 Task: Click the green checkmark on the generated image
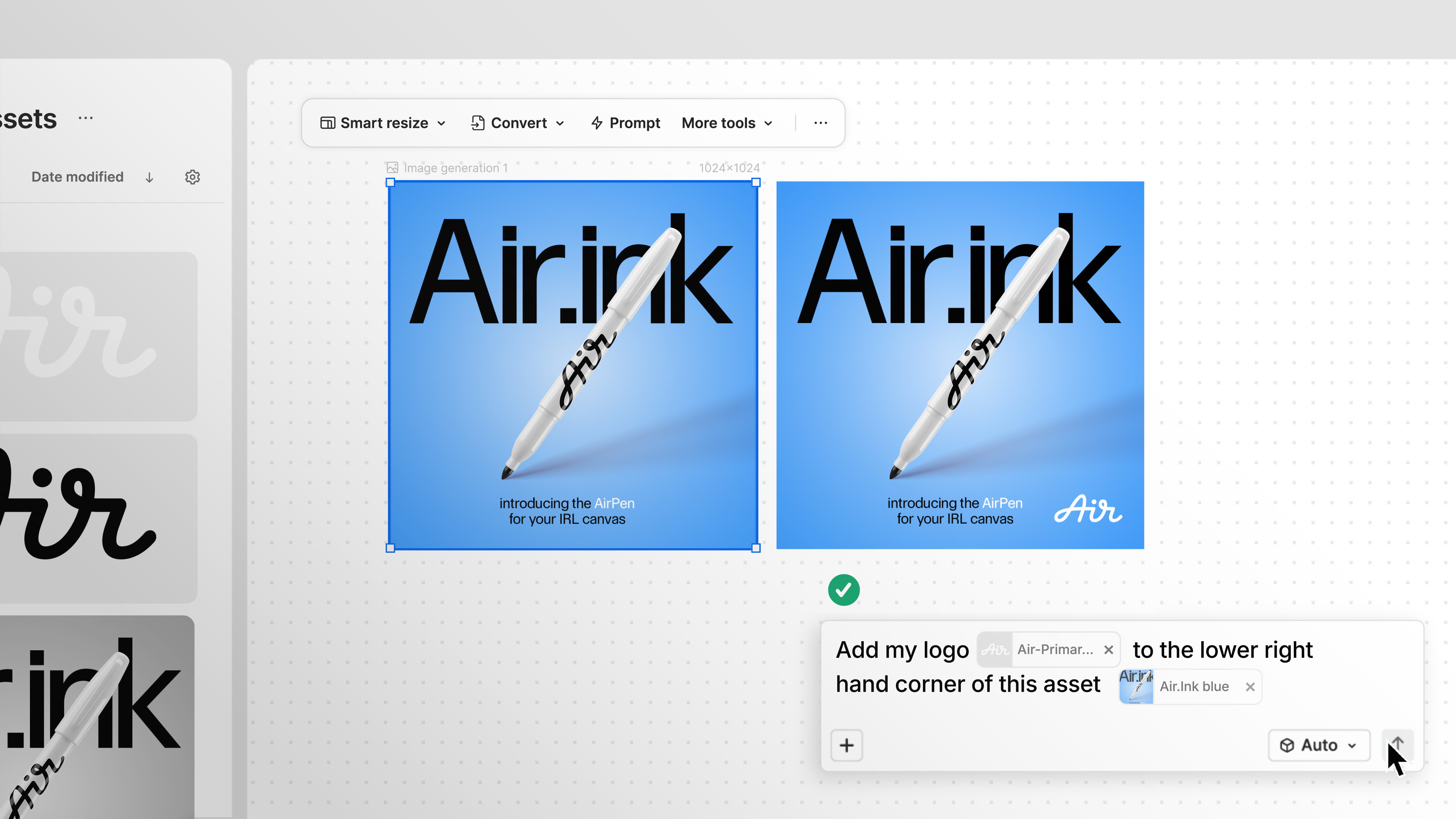click(x=844, y=590)
